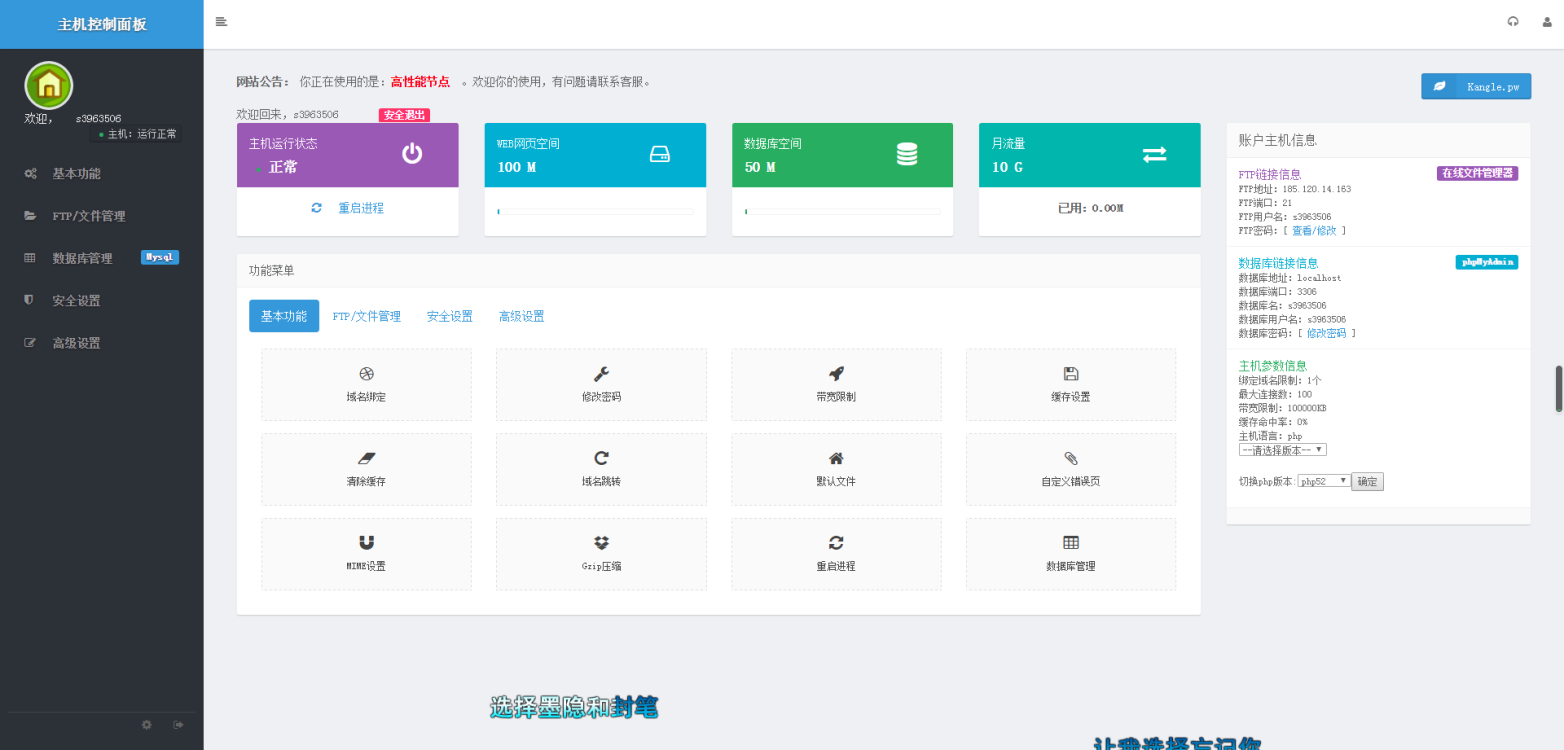Open the 域名绑定 tile
The width and height of the screenshot is (1564, 750).
click(x=366, y=385)
